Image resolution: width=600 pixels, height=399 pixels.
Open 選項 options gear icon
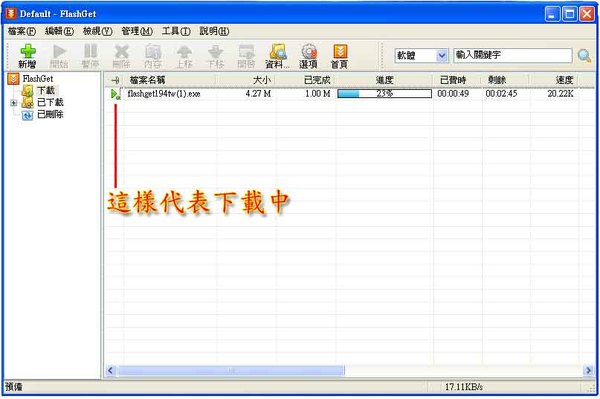pos(308,56)
